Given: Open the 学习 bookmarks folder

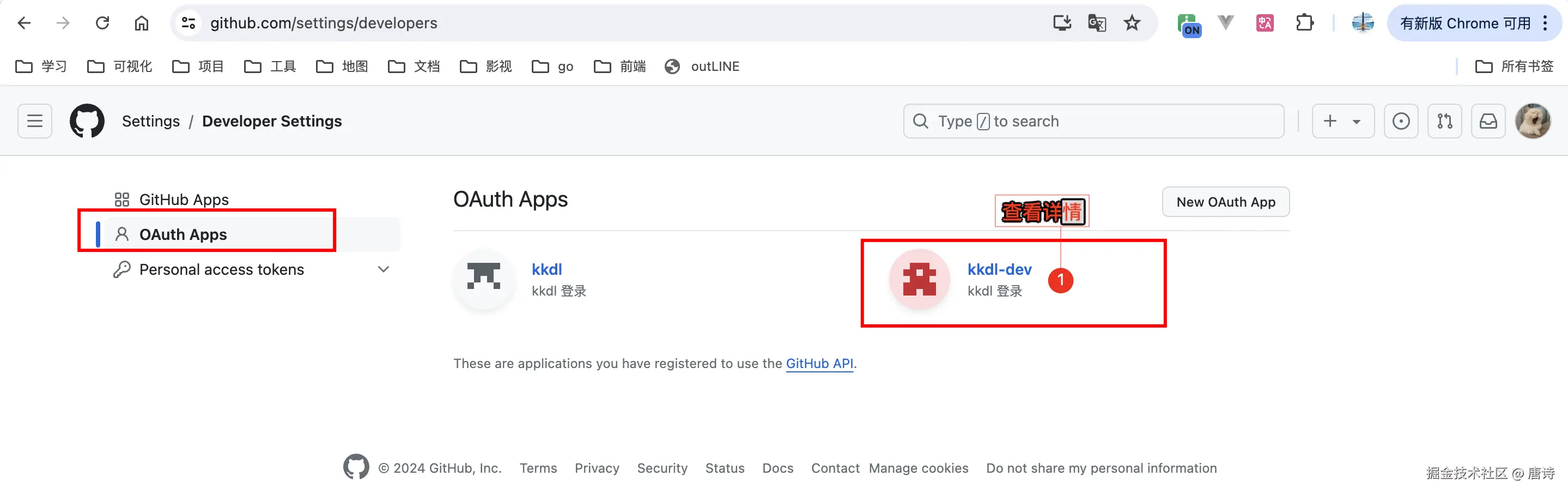Looking at the screenshot, I should pos(41,67).
